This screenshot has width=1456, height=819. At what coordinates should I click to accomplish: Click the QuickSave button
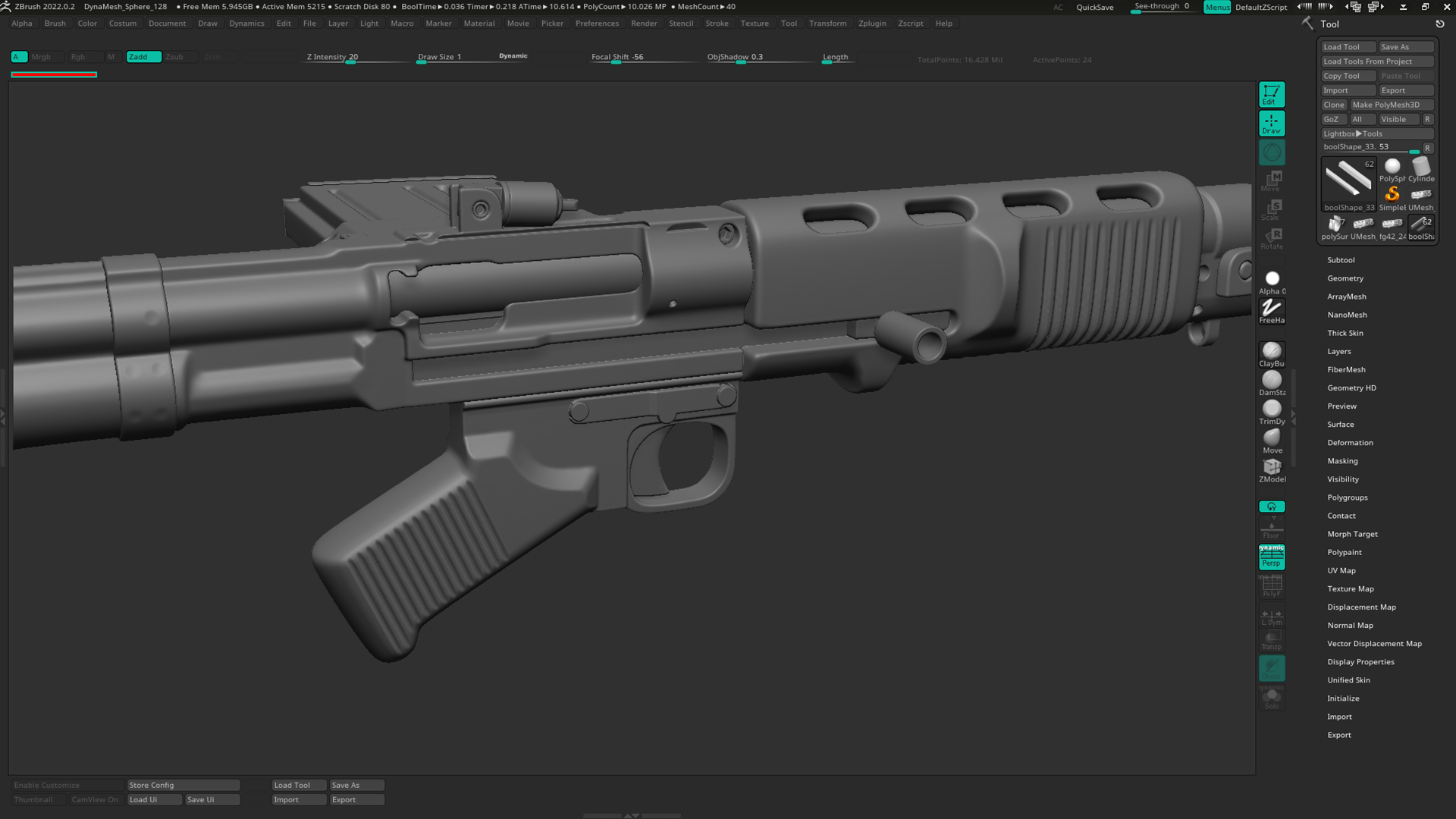pos(1095,7)
